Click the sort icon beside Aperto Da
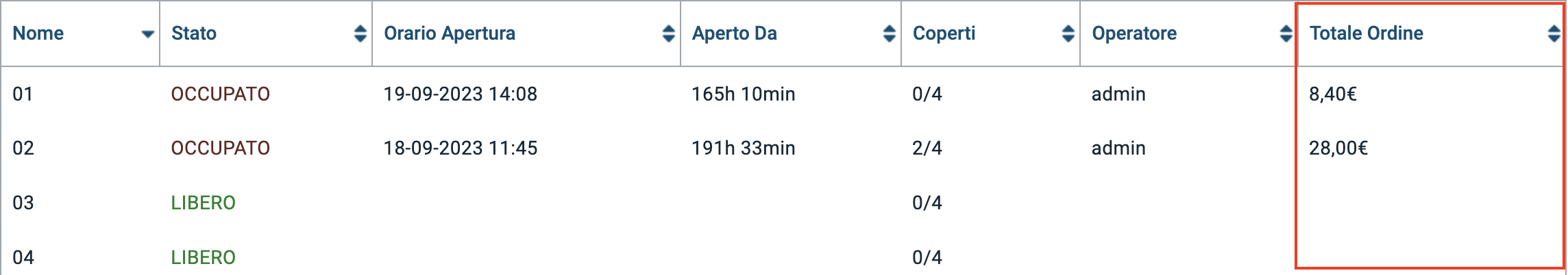This screenshot has width=1568, height=275. (x=889, y=34)
